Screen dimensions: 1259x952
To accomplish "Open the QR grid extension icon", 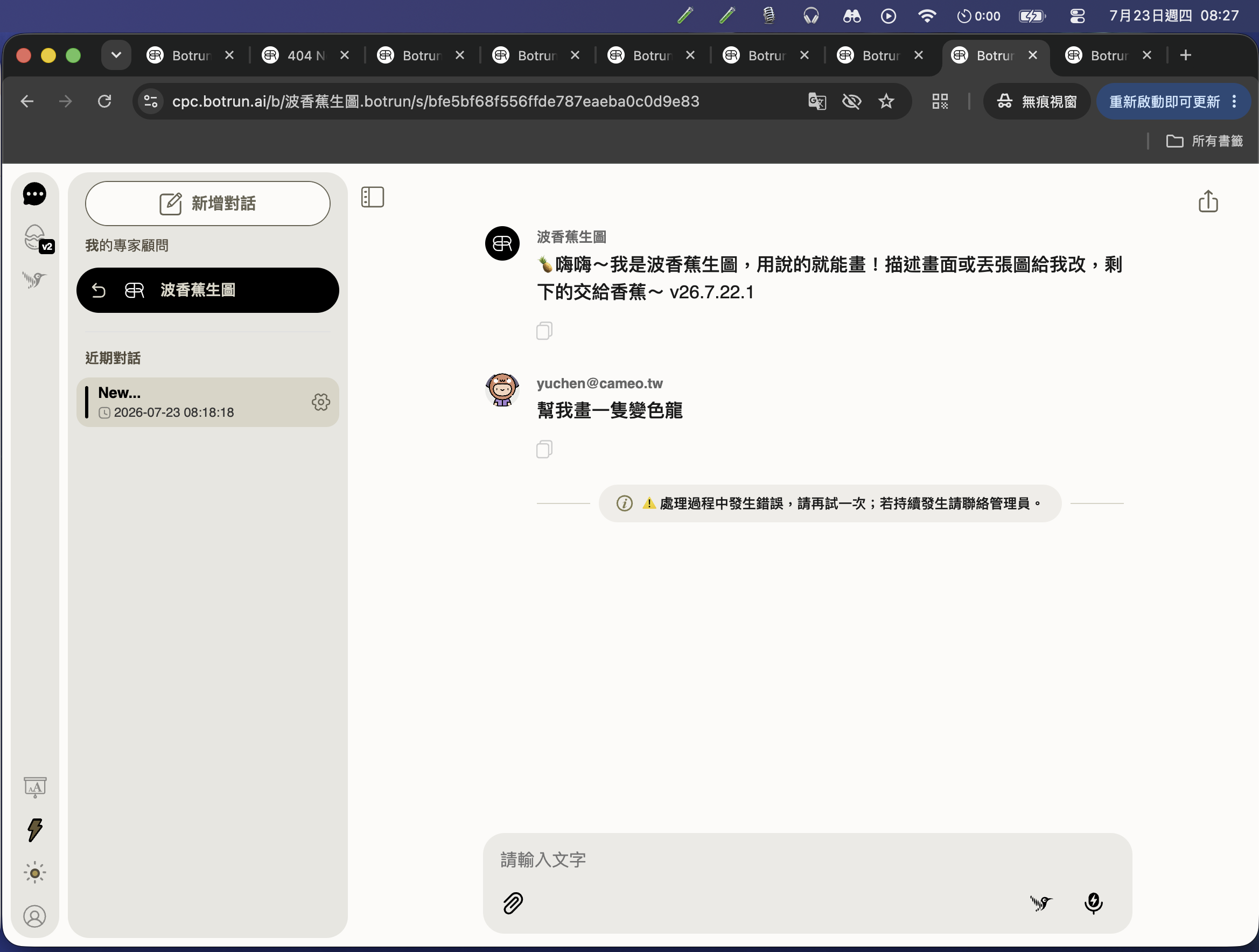I will pos(940,101).
